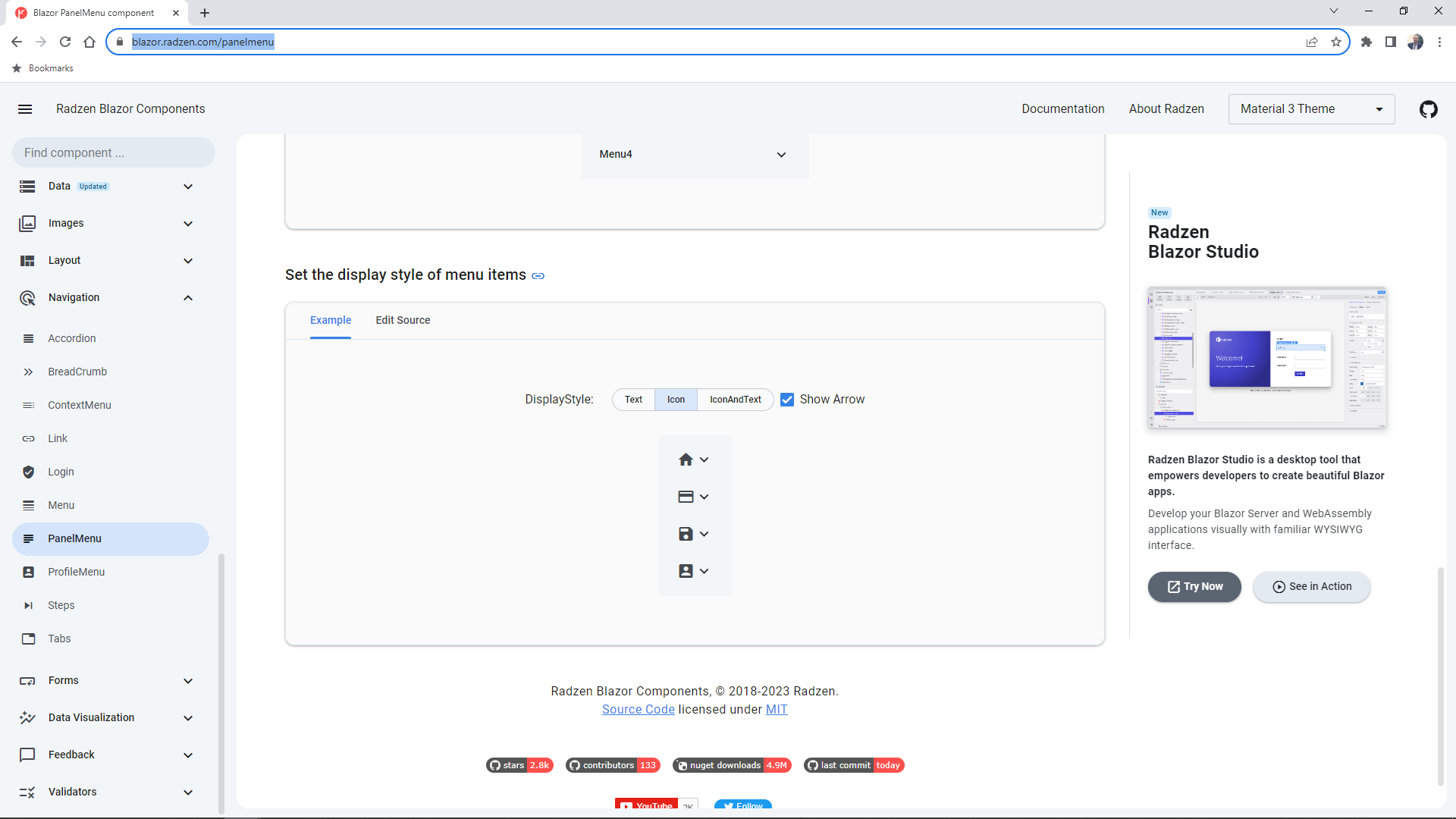
Task: Uncheck the Show Arrow checkbox
Action: point(788,399)
